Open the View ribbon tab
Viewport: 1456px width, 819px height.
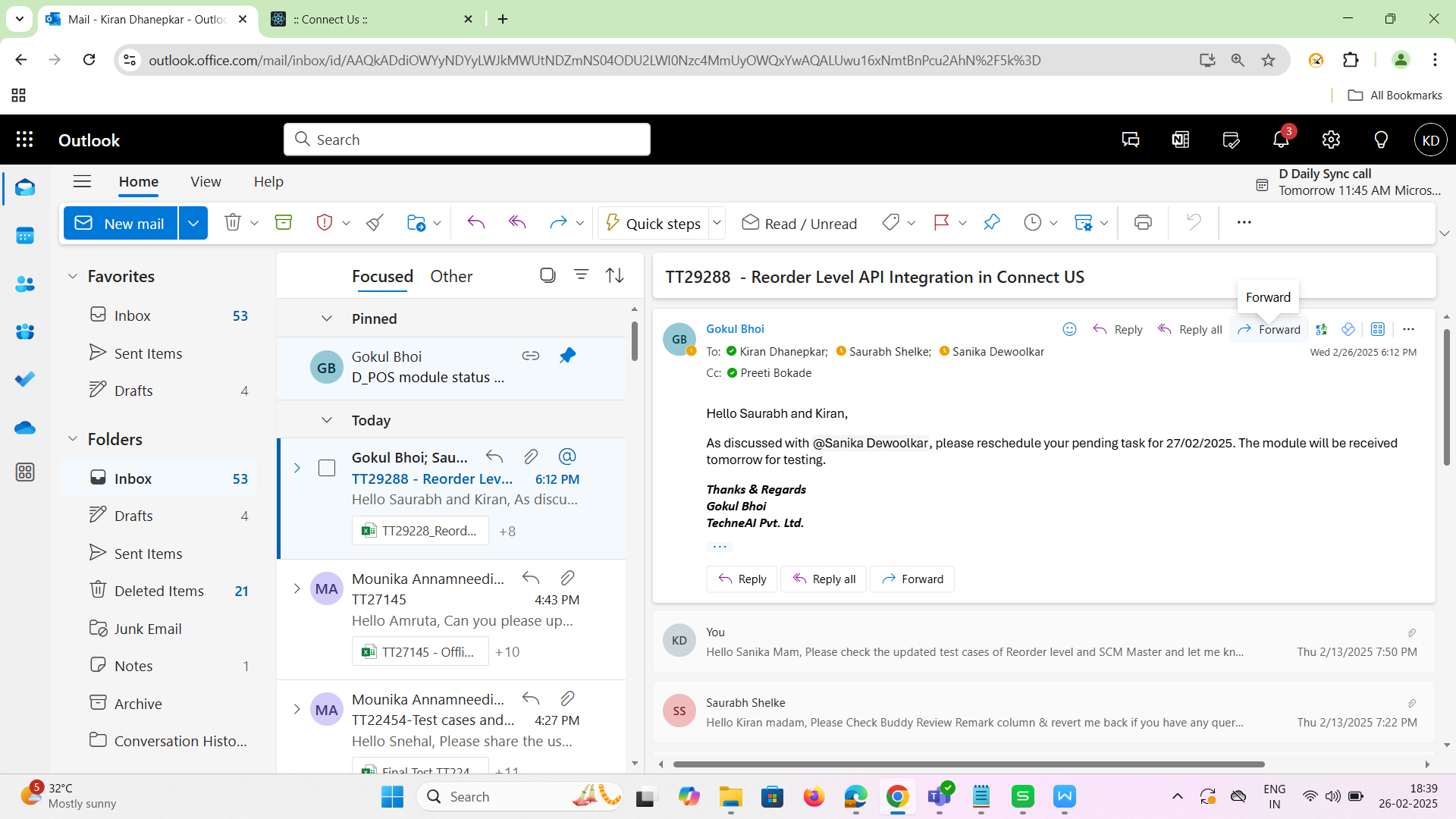[x=206, y=182]
